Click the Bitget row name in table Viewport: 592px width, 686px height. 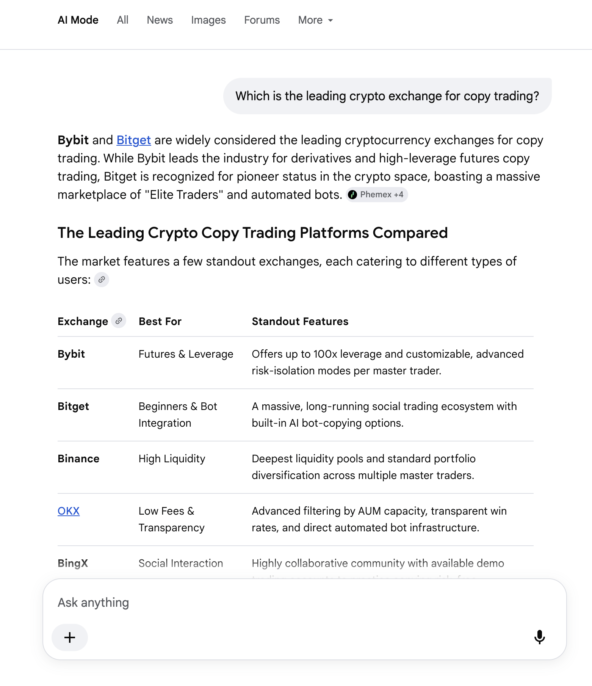click(73, 406)
